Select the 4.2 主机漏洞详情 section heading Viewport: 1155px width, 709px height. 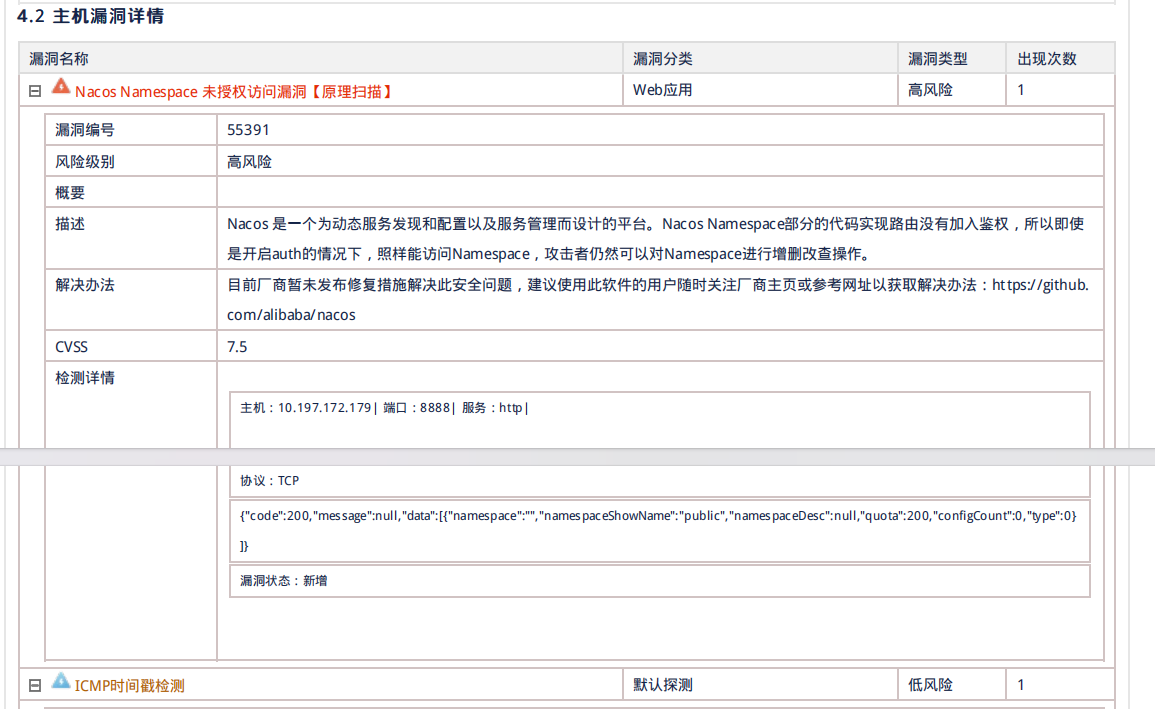[x=91, y=16]
